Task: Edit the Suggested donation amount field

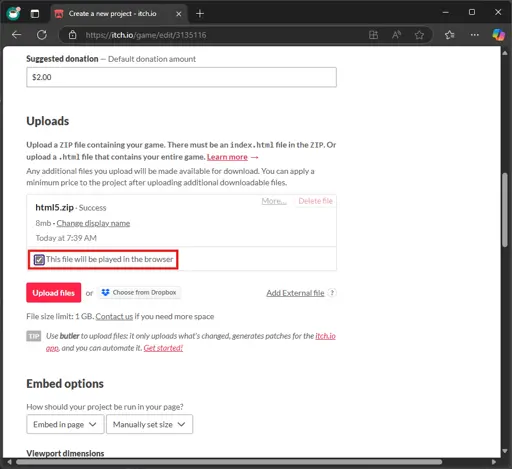Action: [x=181, y=77]
